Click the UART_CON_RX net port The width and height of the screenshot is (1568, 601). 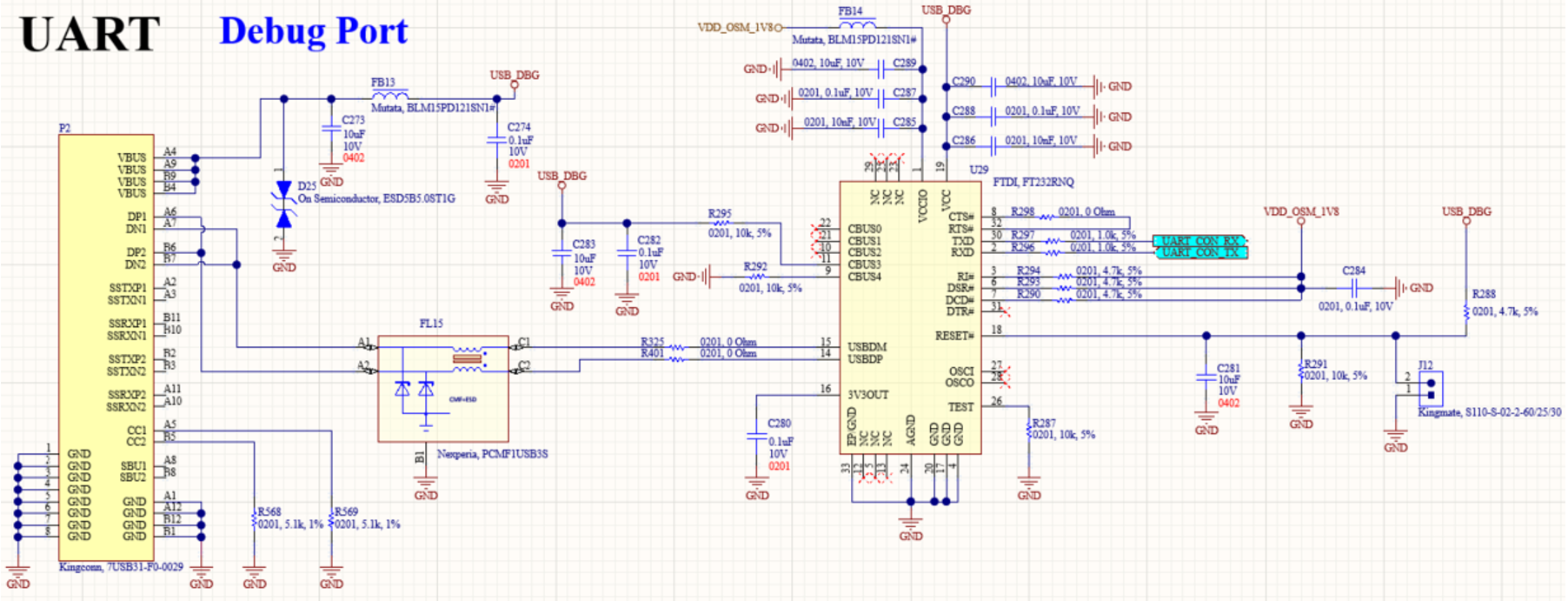[1200, 241]
